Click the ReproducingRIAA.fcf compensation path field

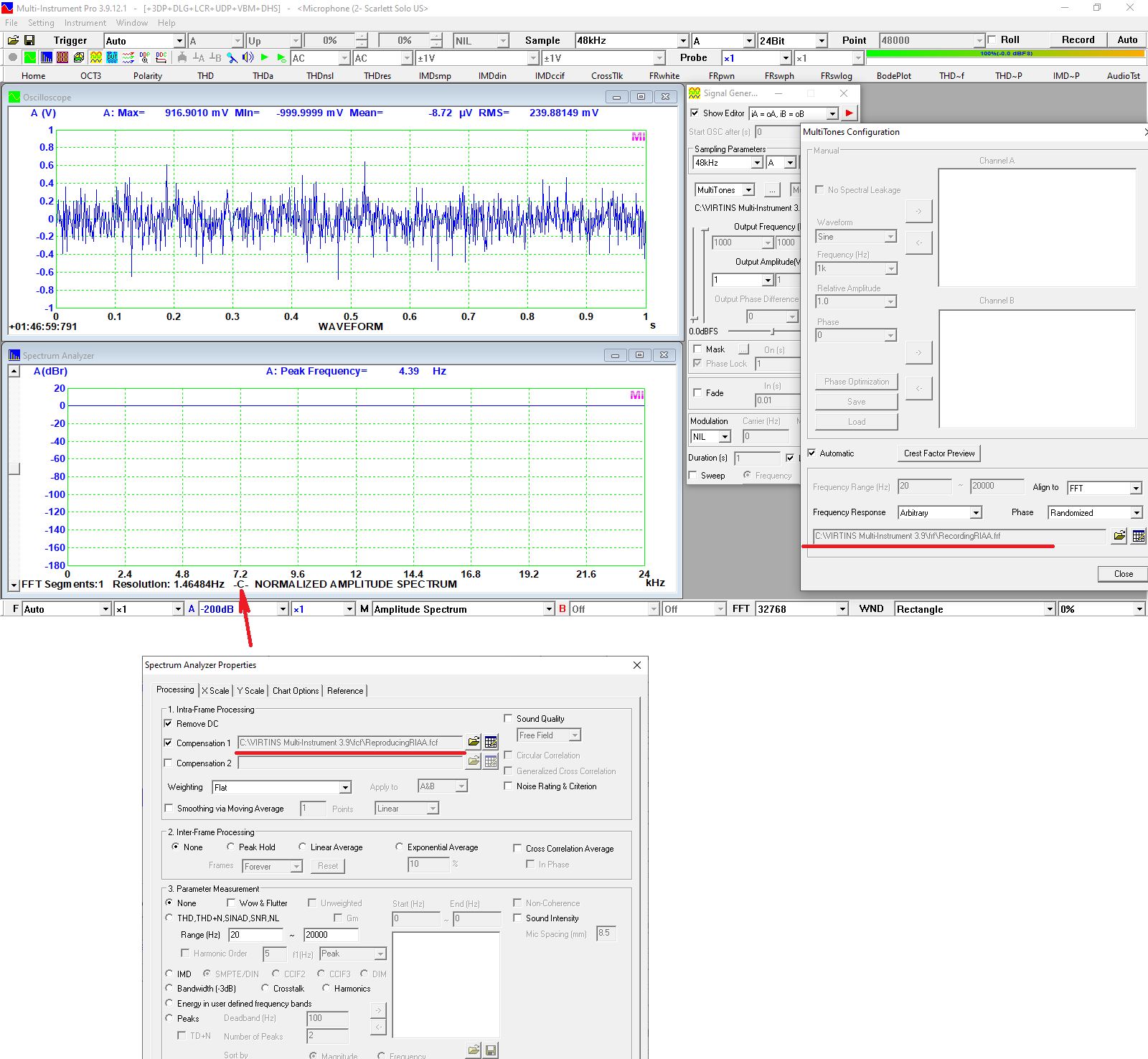pyautogui.click(x=349, y=743)
